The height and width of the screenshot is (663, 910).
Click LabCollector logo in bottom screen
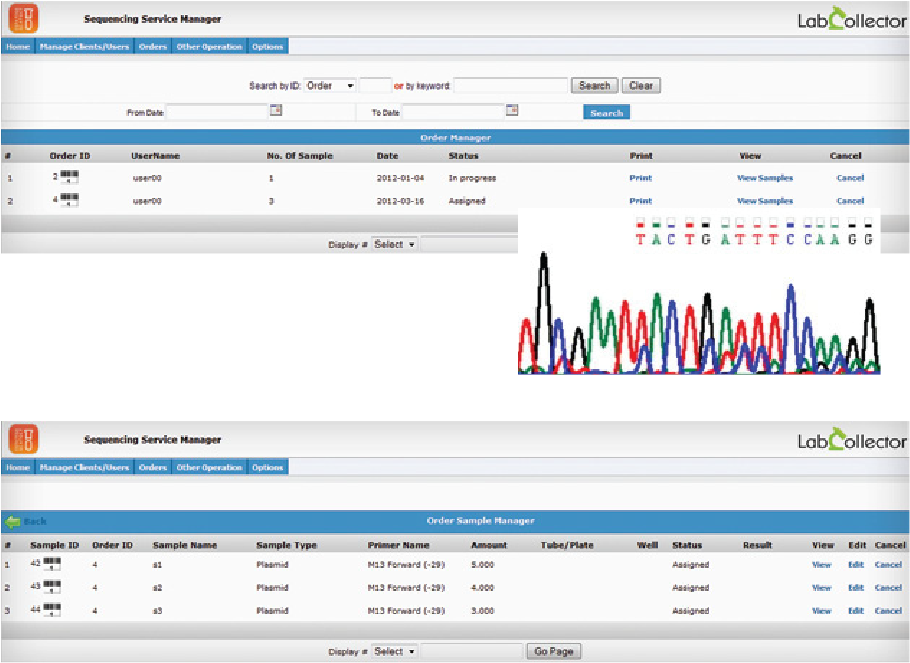[851, 440]
